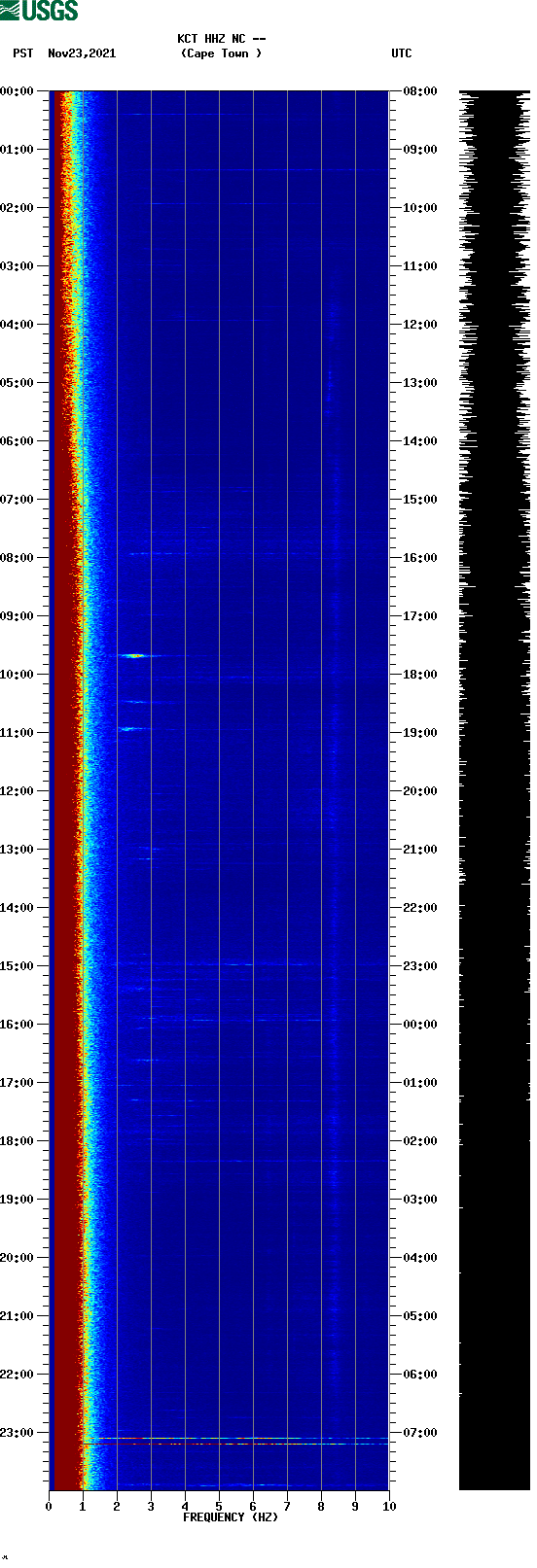Click the bright 2.5 Hz burst near 09:40
537x1568 pixels.
(134, 656)
